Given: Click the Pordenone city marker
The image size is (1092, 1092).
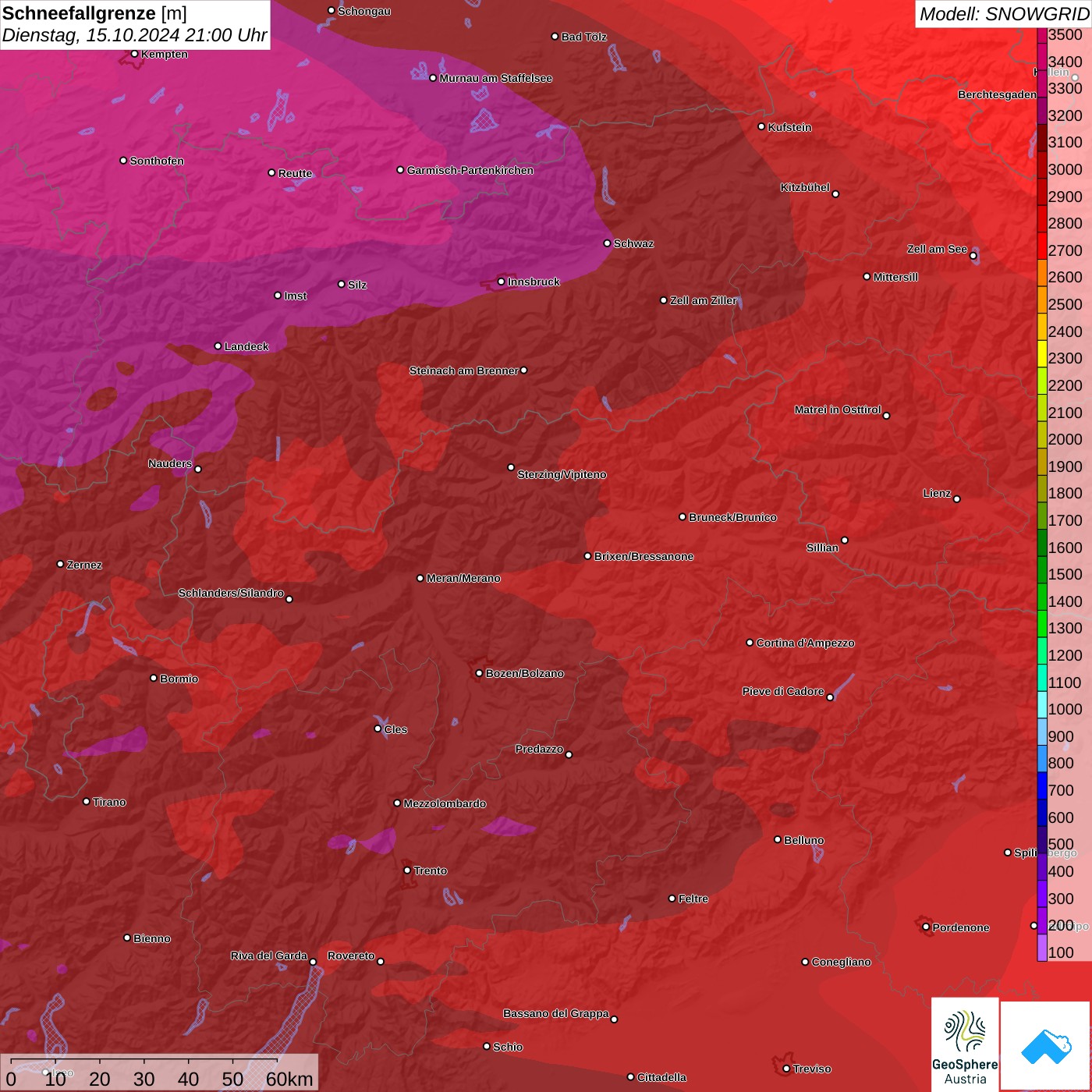Looking at the screenshot, I should point(926,927).
